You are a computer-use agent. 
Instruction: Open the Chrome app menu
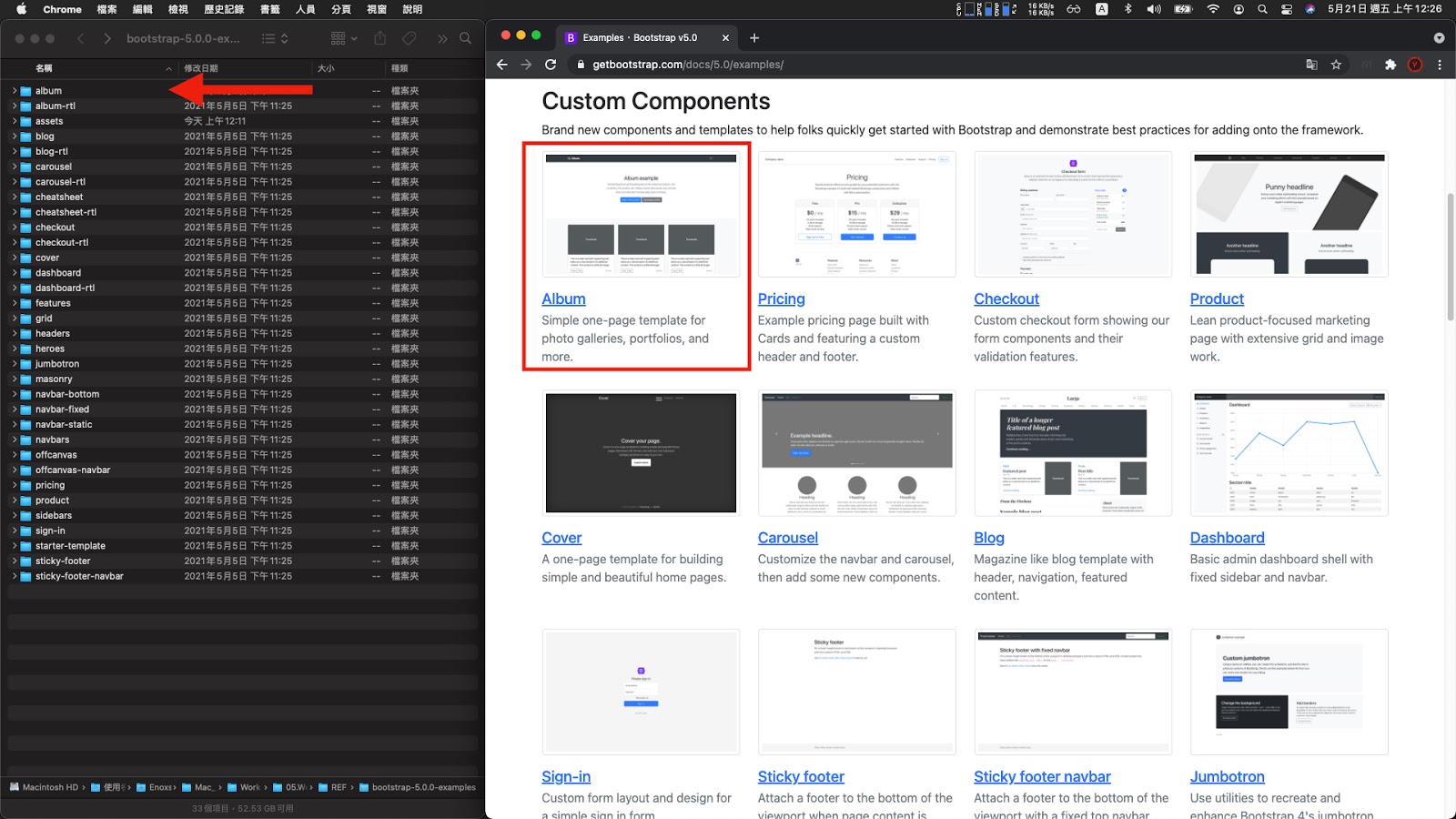coord(62,9)
